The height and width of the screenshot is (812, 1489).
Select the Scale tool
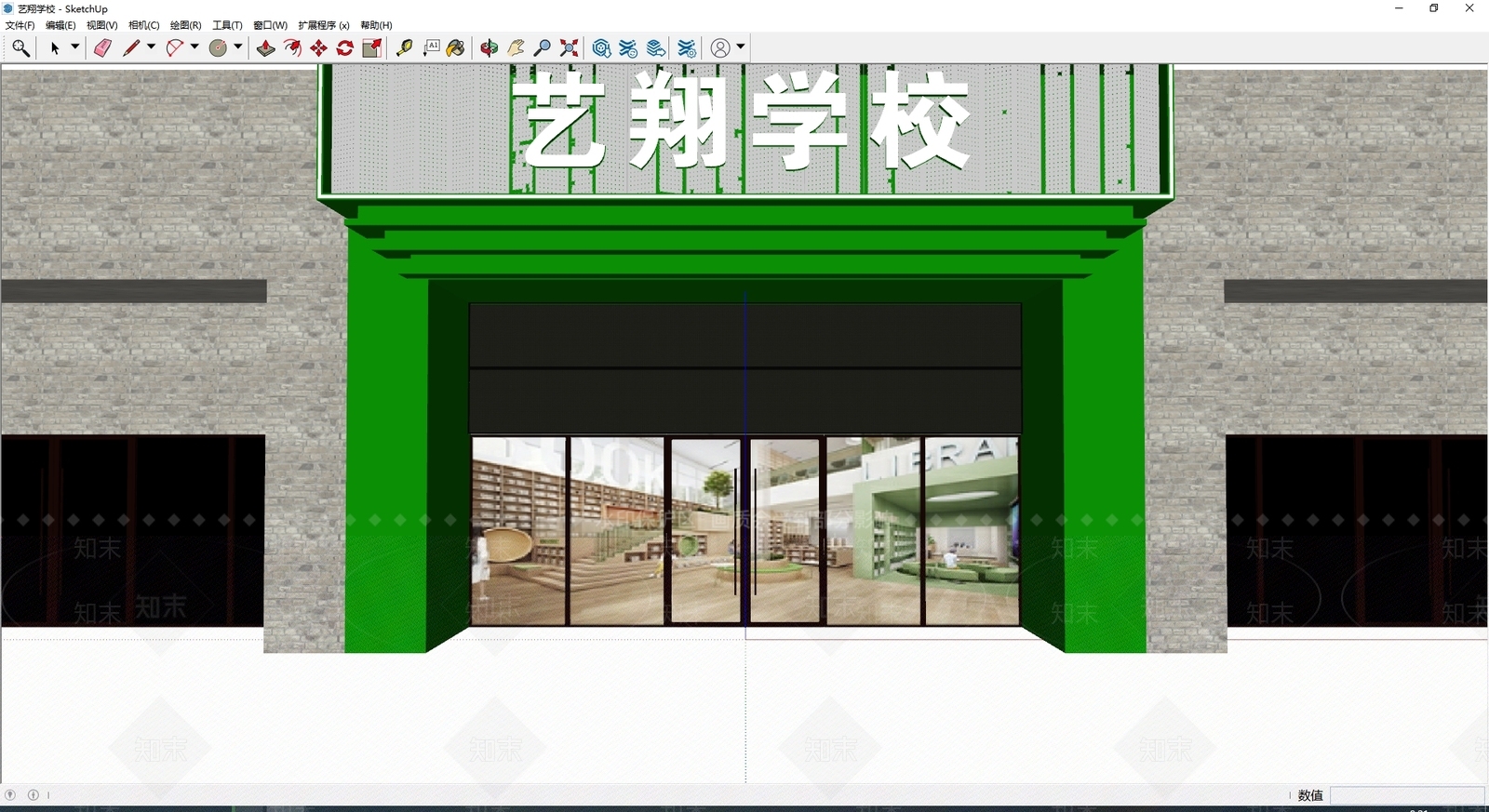(372, 48)
